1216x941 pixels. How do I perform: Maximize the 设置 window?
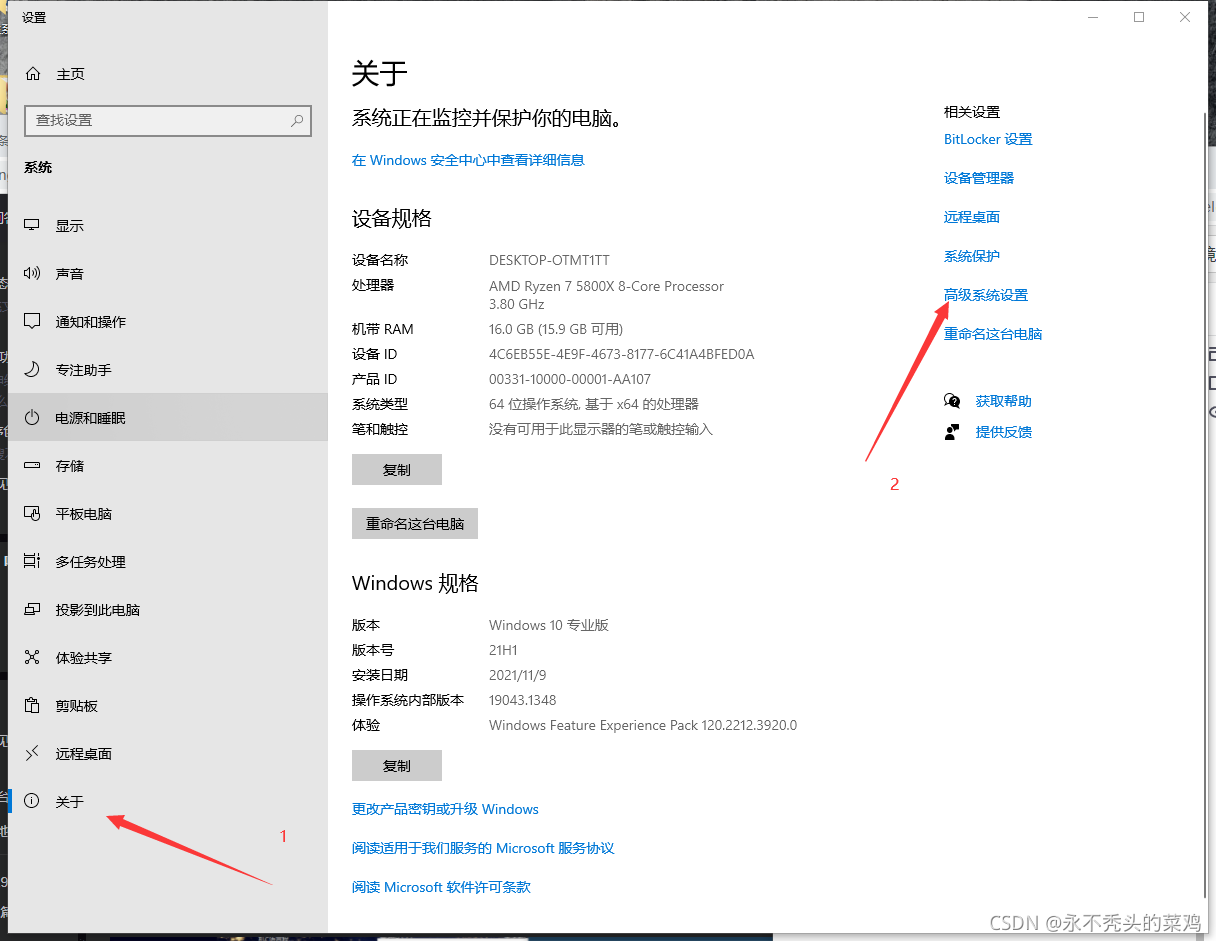tap(1139, 17)
